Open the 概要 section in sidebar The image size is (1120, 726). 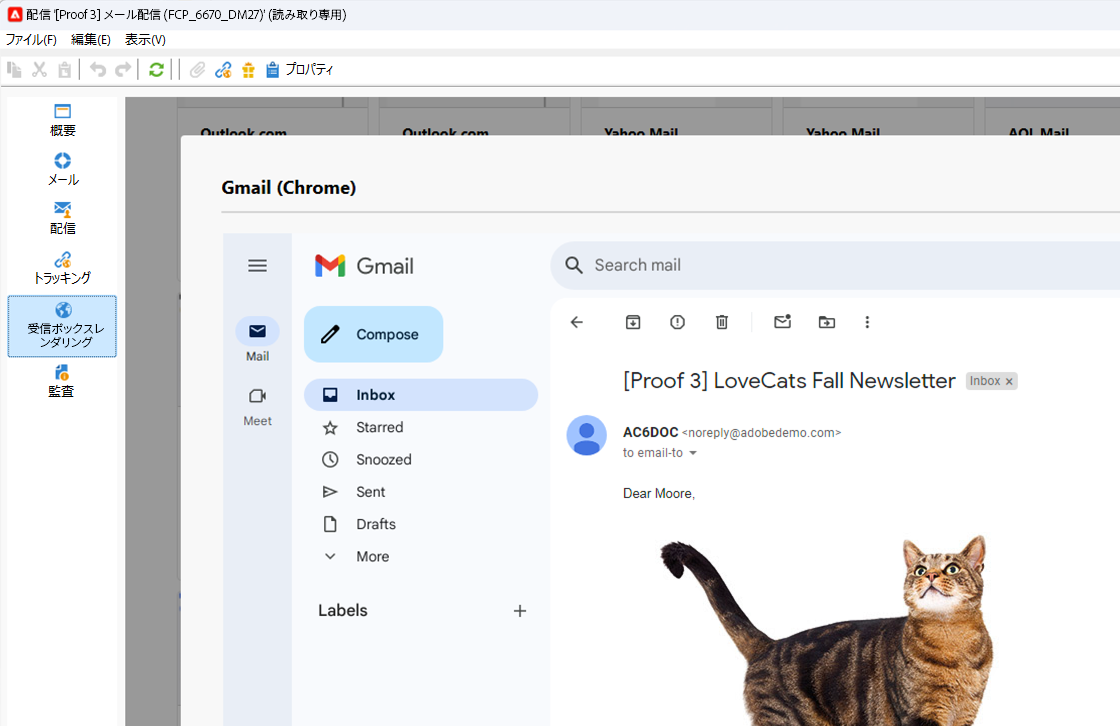tap(62, 120)
